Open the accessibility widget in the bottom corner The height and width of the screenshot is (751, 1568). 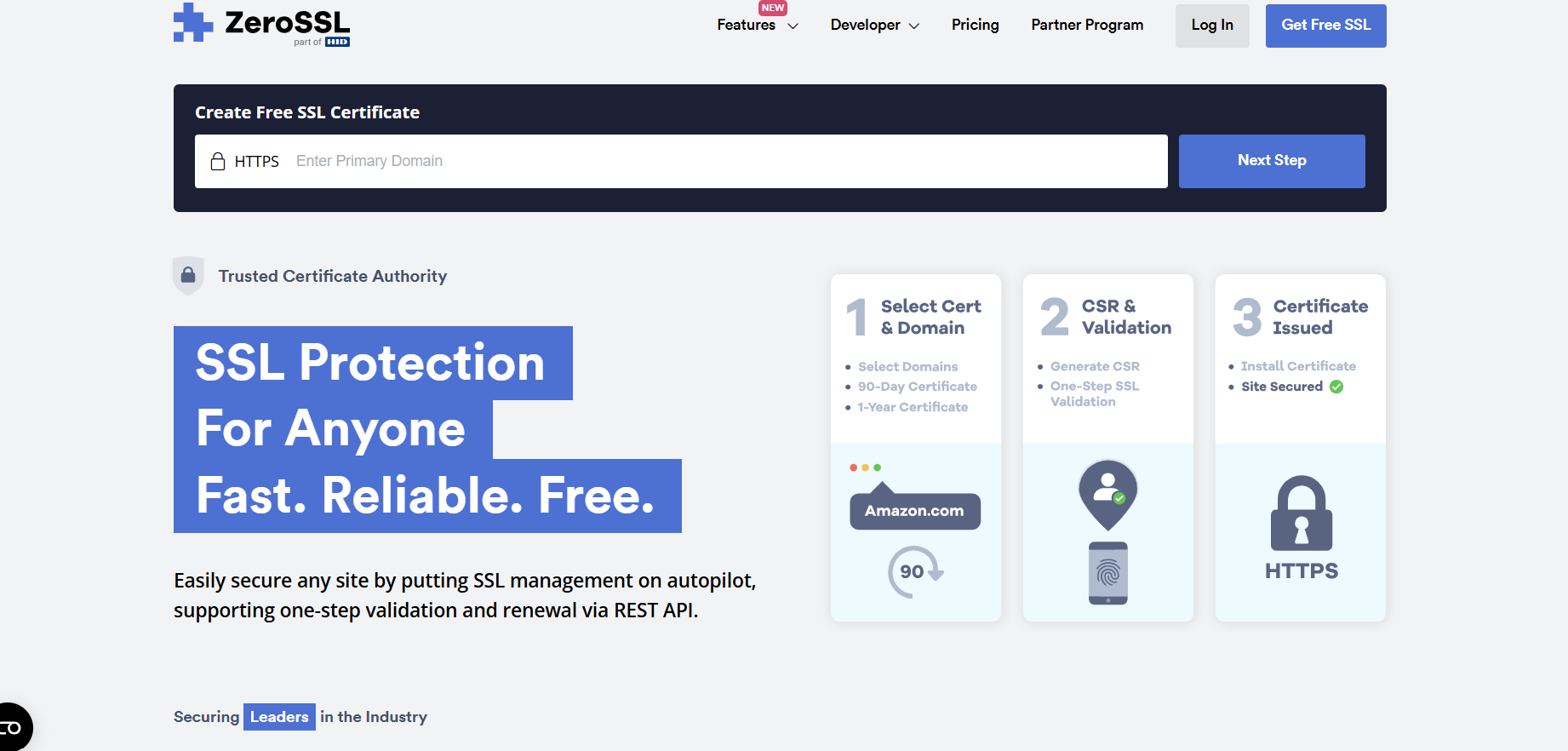[12, 727]
